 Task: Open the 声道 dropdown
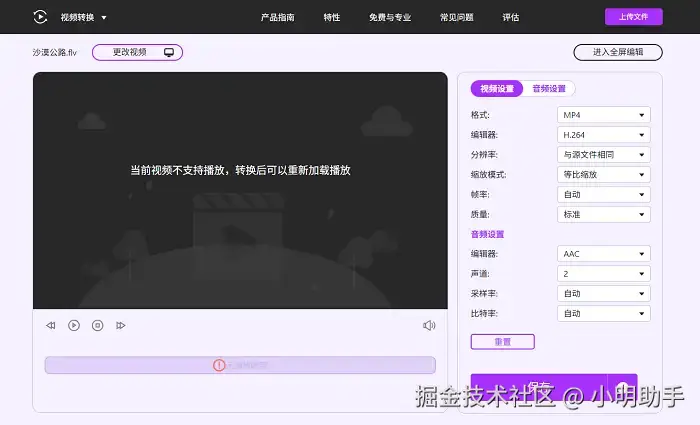pyautogui.click(x=604, y=274)
